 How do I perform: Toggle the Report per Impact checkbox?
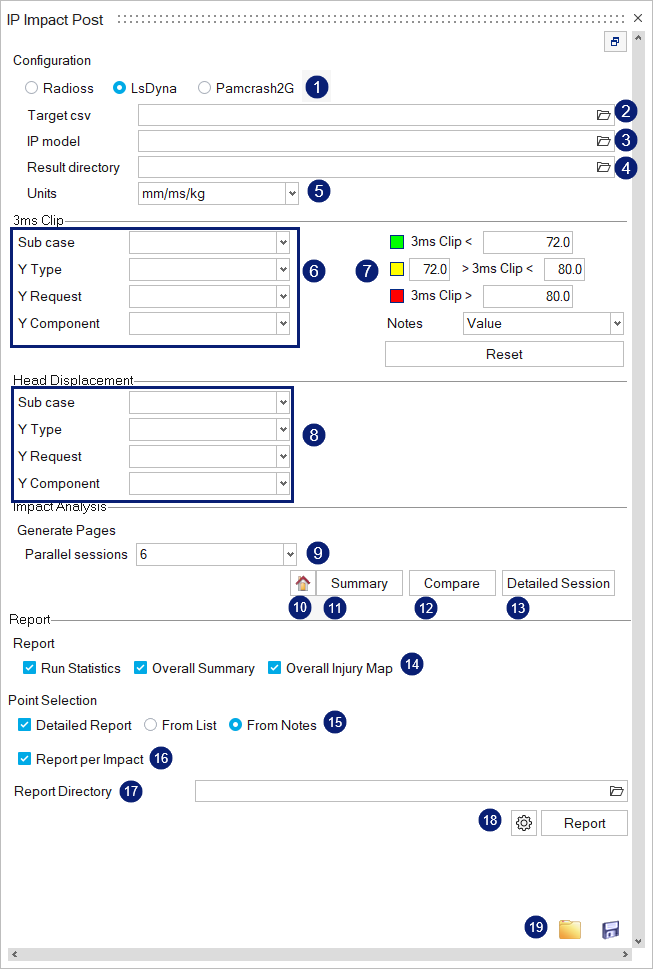(25, 759)
